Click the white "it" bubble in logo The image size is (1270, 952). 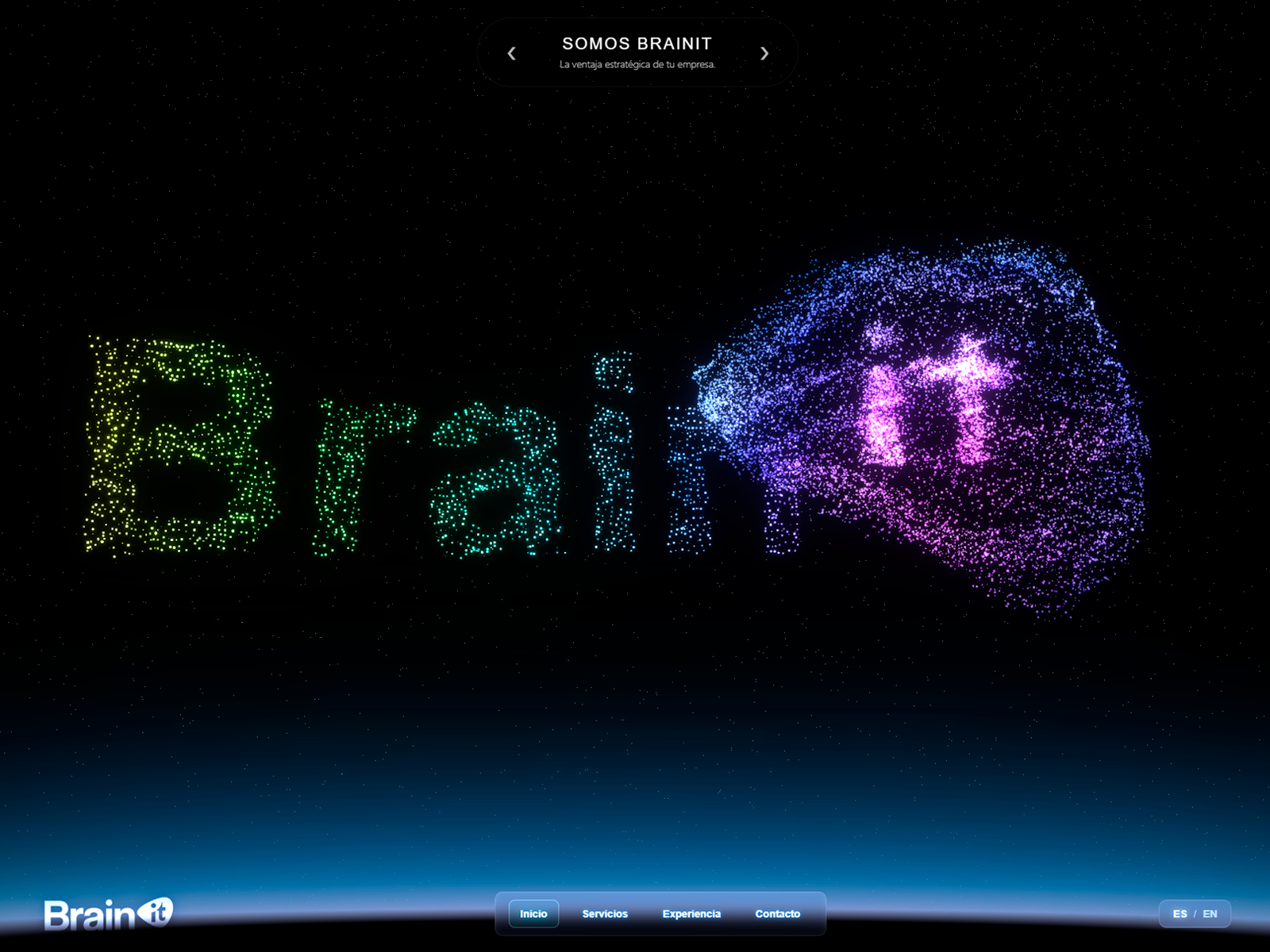pos(156,912)
